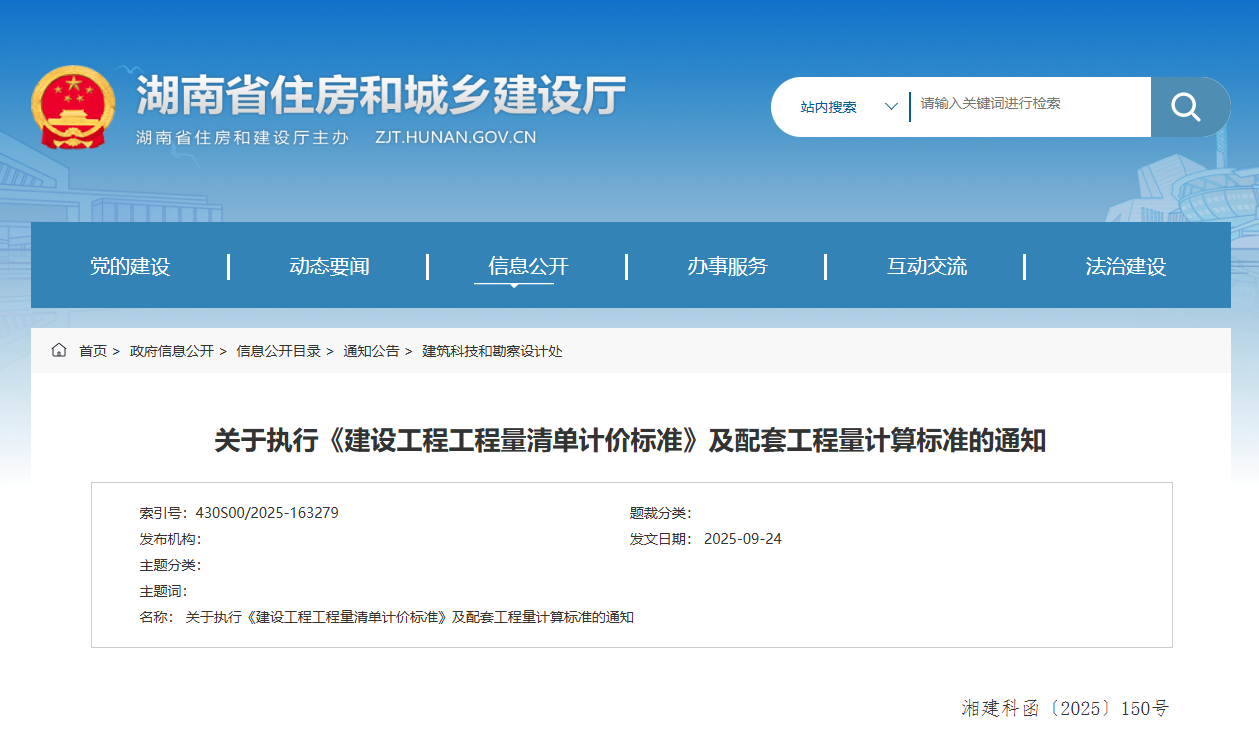Click the notice title about 工程量清单计价标准
Screen dimensions: 1259x733
tap(629, 441)
